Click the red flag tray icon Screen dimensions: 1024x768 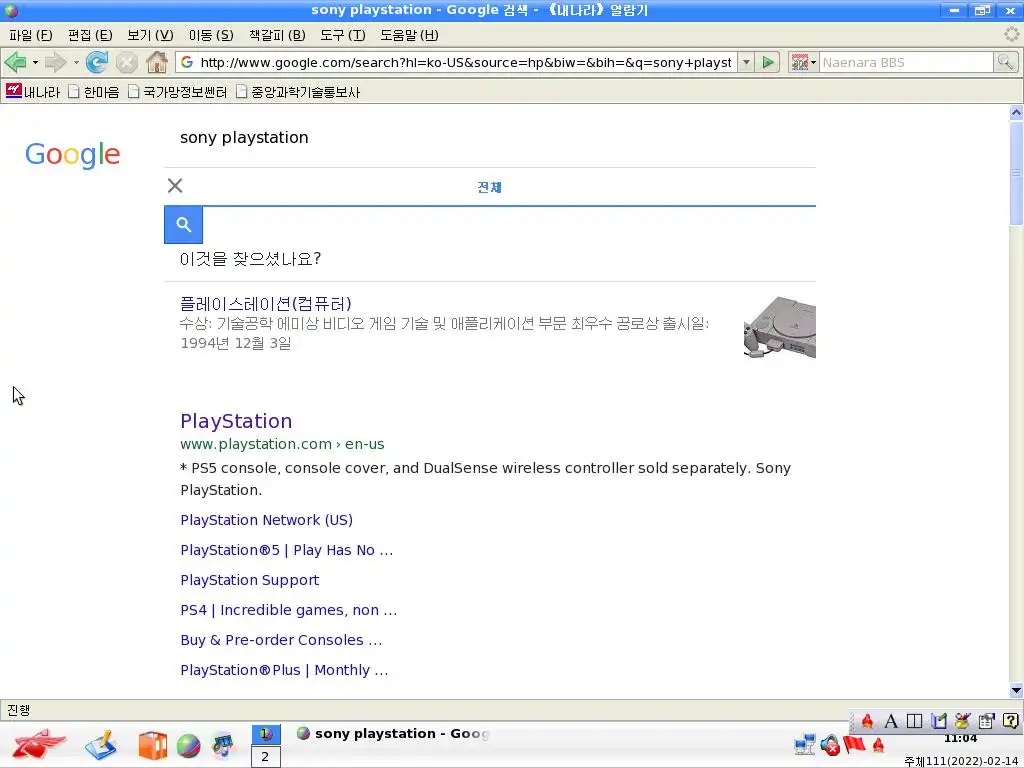pos(854,744)
